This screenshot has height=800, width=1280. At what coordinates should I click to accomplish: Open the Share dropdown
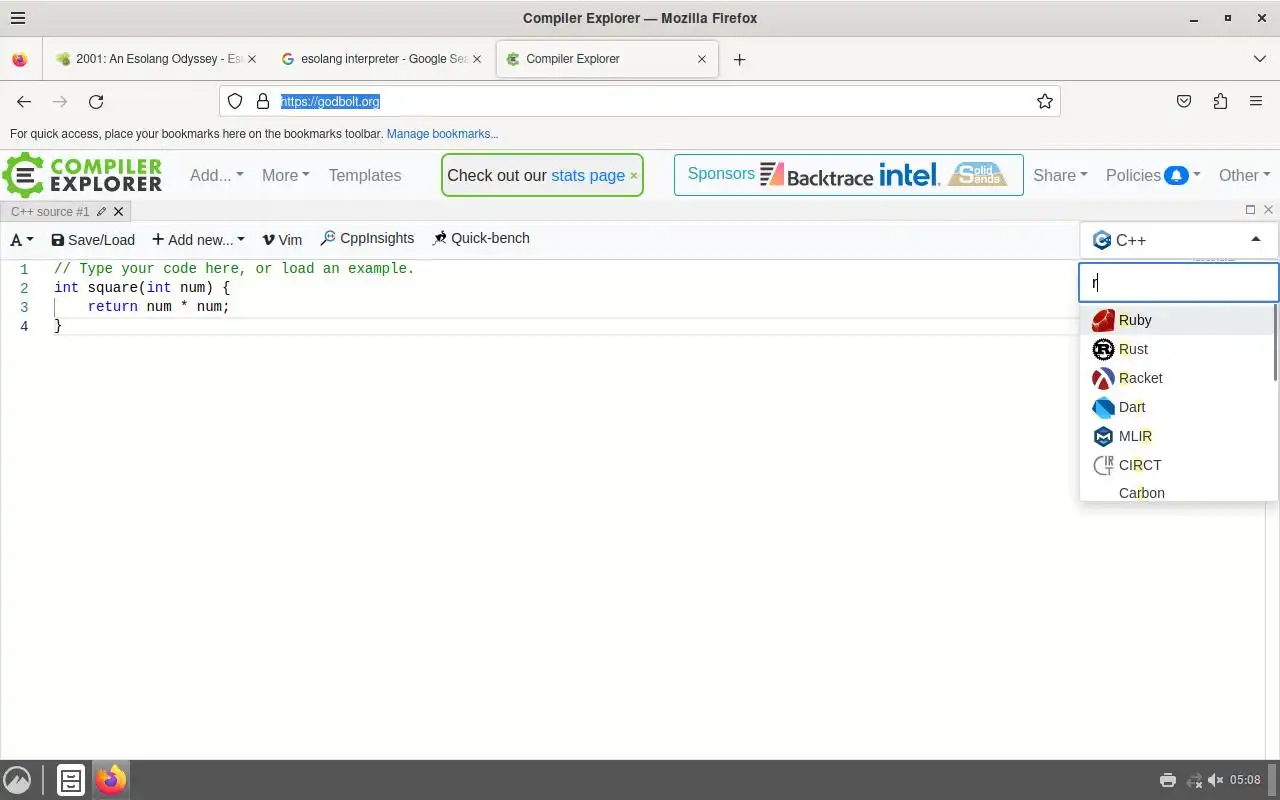[x=1060, y=175]
